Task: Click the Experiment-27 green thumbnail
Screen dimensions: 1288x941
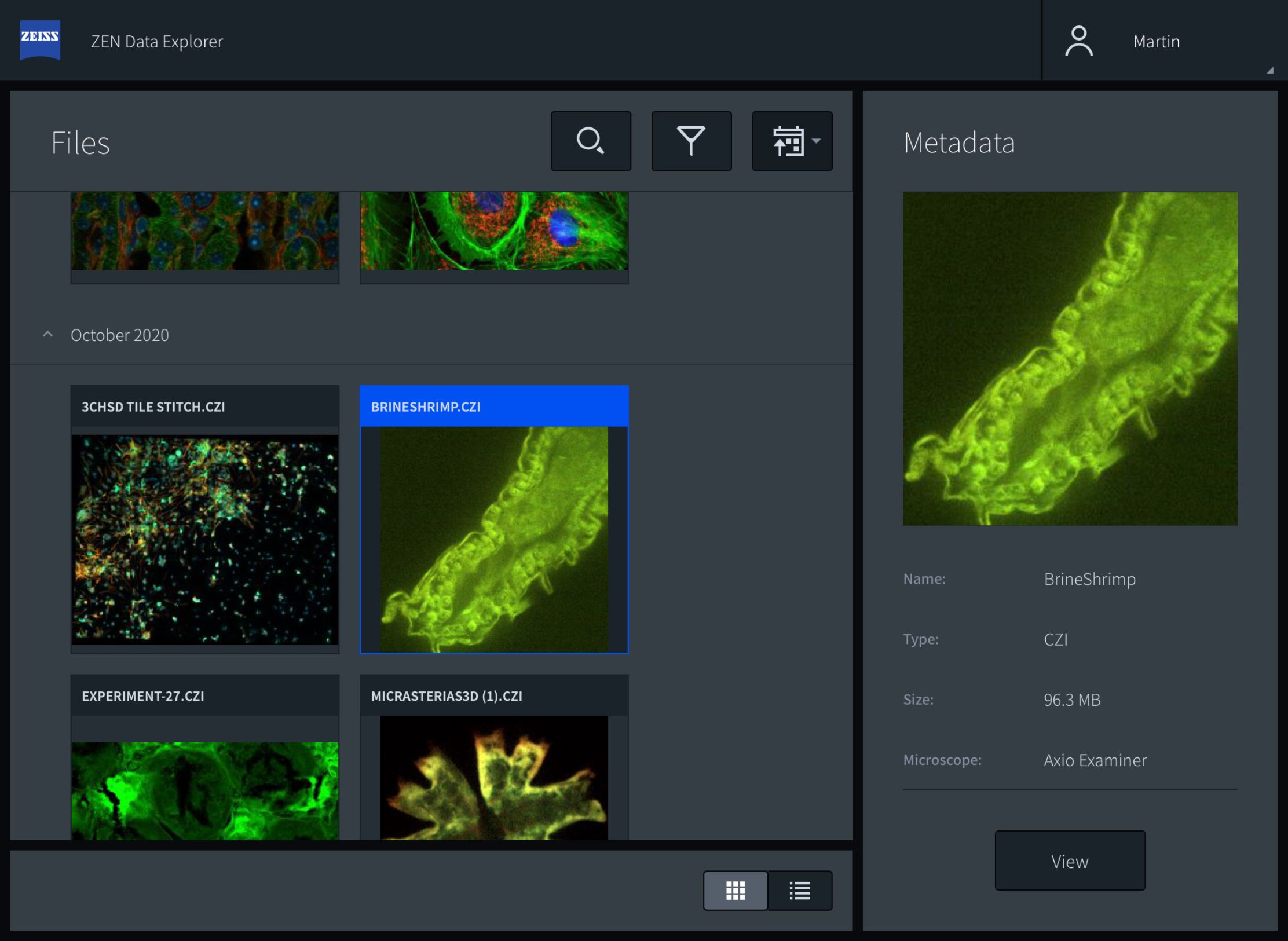Action: coord(205,791)
